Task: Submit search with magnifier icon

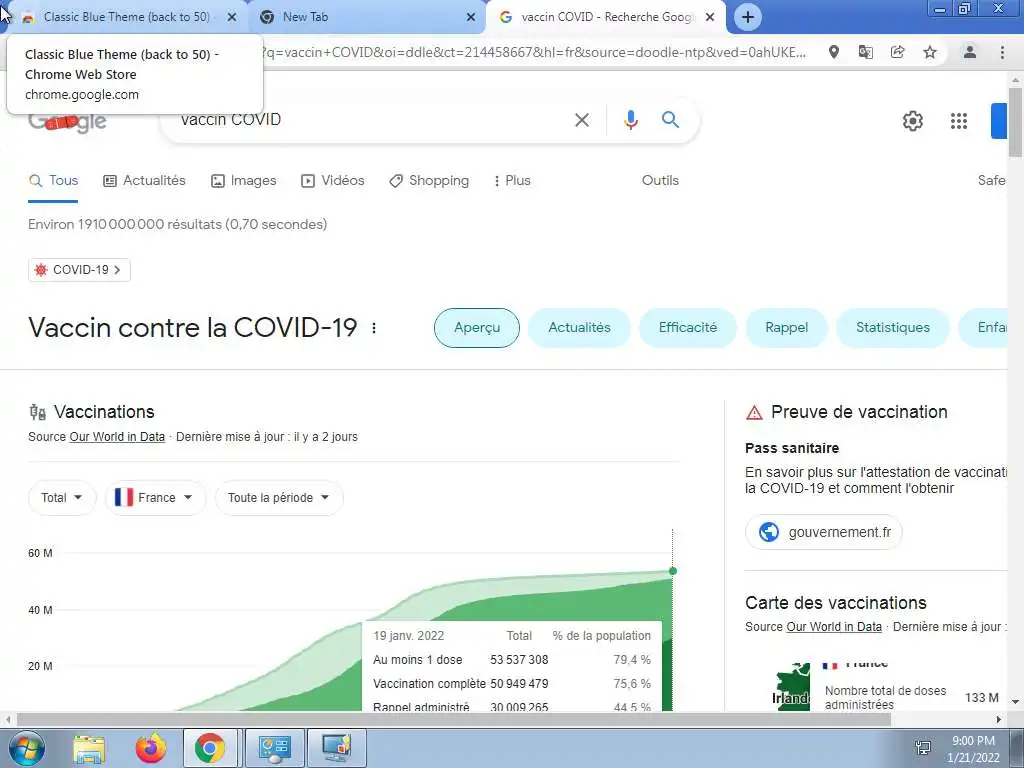Action: [670, 120]
